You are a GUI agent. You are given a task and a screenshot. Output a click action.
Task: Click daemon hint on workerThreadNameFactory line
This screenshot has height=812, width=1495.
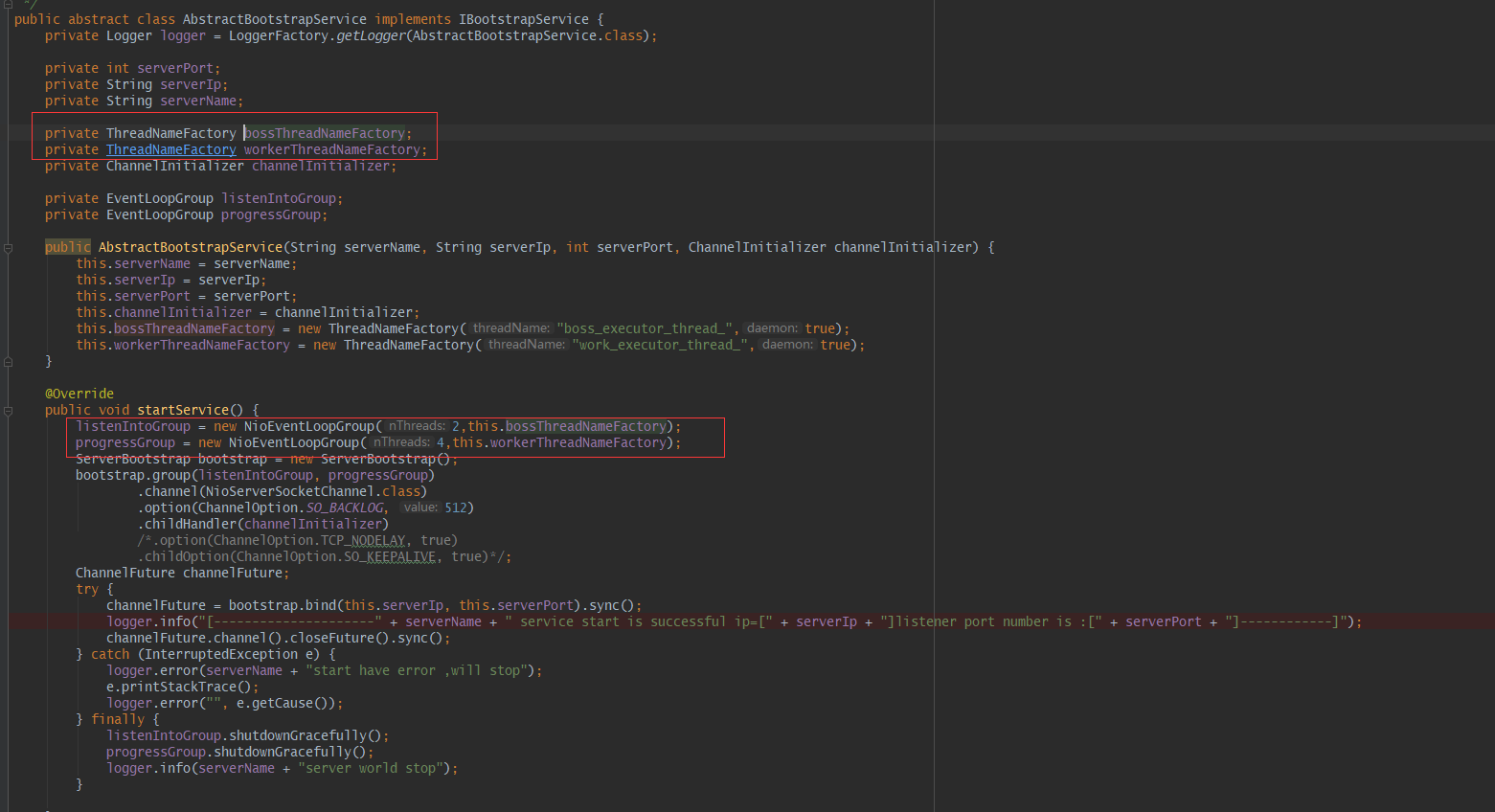tap(787, 345)
